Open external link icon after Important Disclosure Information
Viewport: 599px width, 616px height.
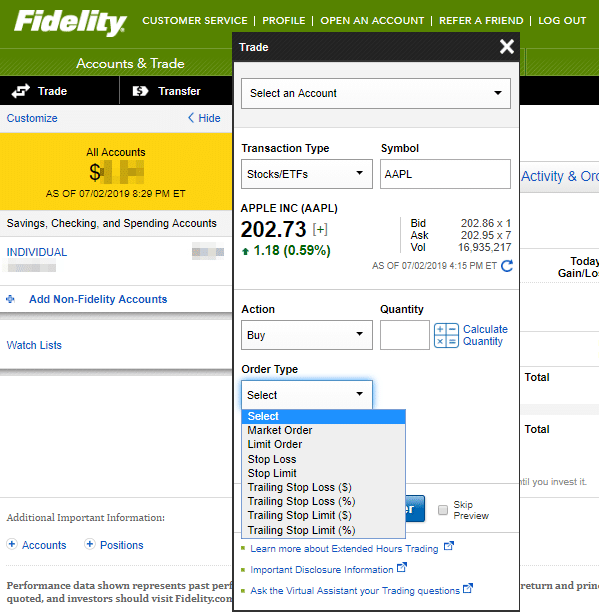coord(402,568)
